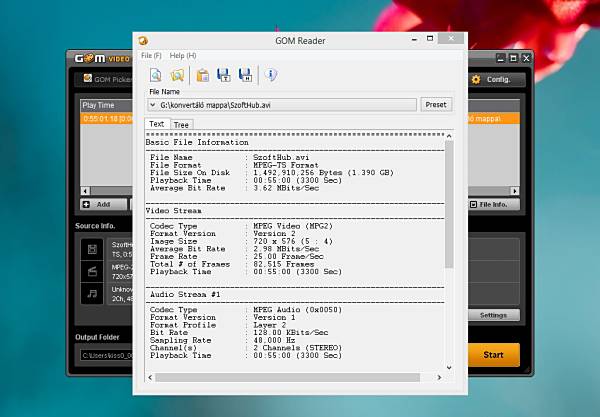Click File Info. button in GOM Video Converter
Image resolution: width=600 pixels, height=417 pixels.
(x=494, y=205)
